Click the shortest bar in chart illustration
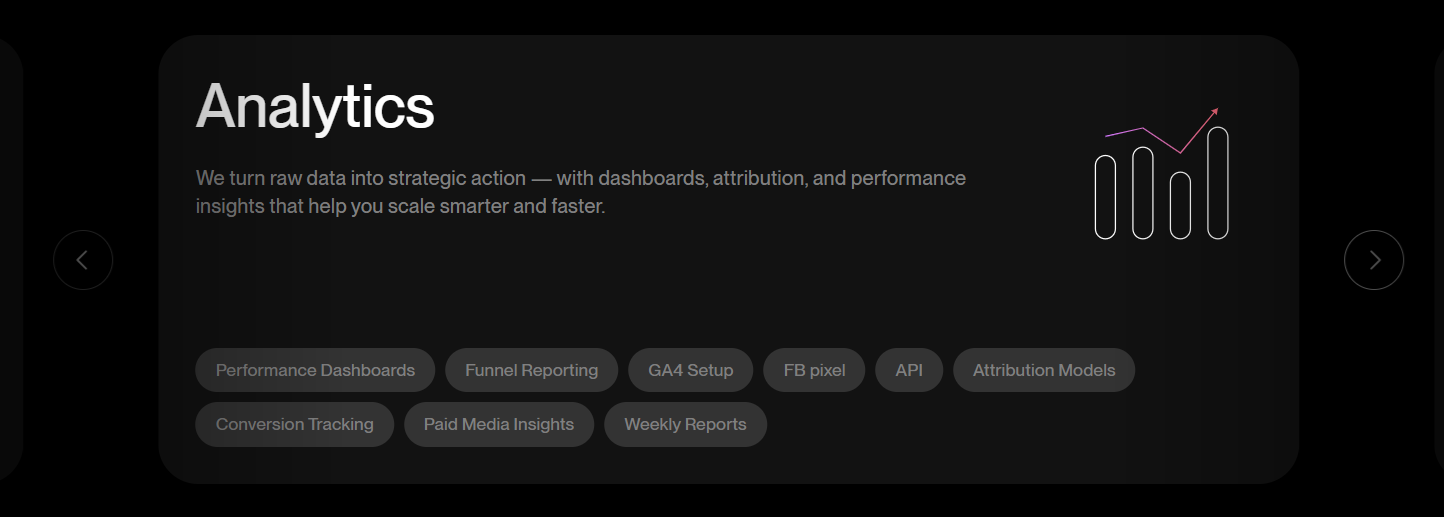Viewport: 1444px width, 517px height. tap(1180, 205)
